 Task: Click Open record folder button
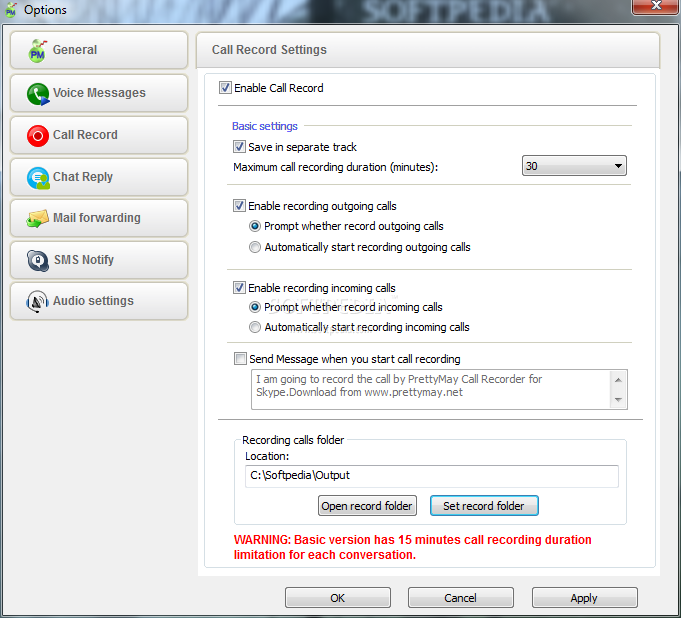click(367, 506)
